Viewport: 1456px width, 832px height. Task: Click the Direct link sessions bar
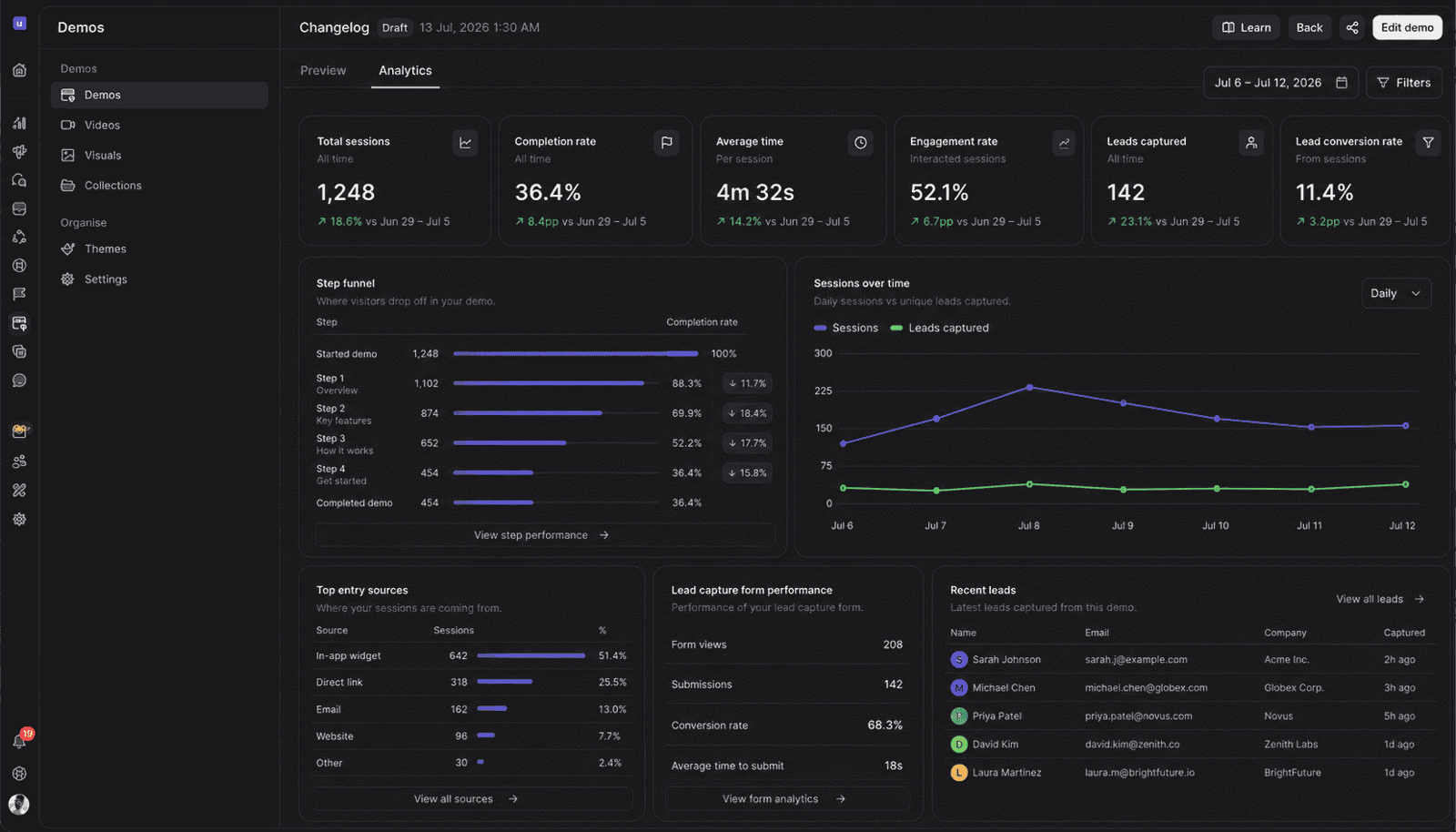coord(504,682)
